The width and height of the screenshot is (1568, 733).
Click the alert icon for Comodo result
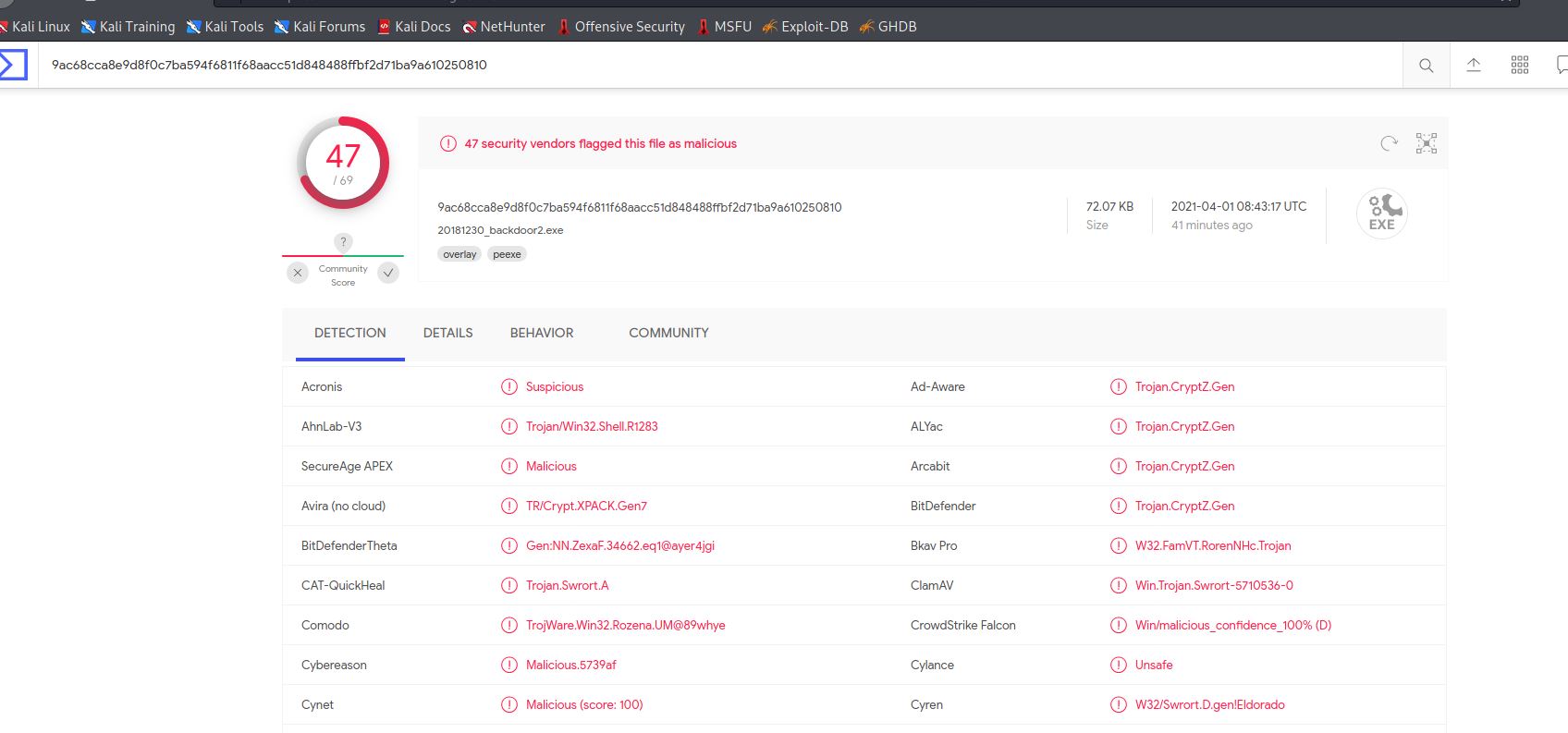[x=509, y=626]
